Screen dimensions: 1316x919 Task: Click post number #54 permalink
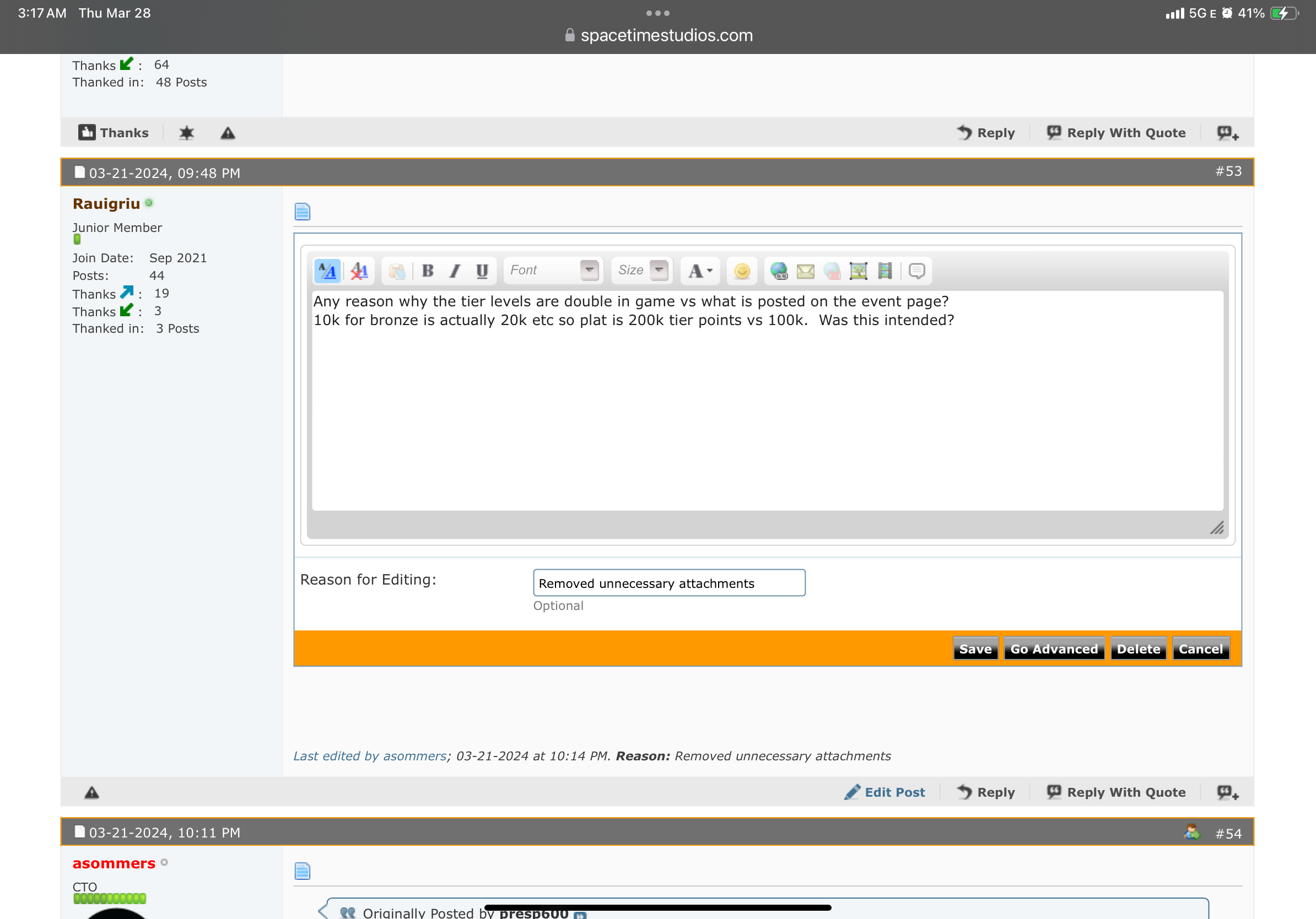point(1228,833)
